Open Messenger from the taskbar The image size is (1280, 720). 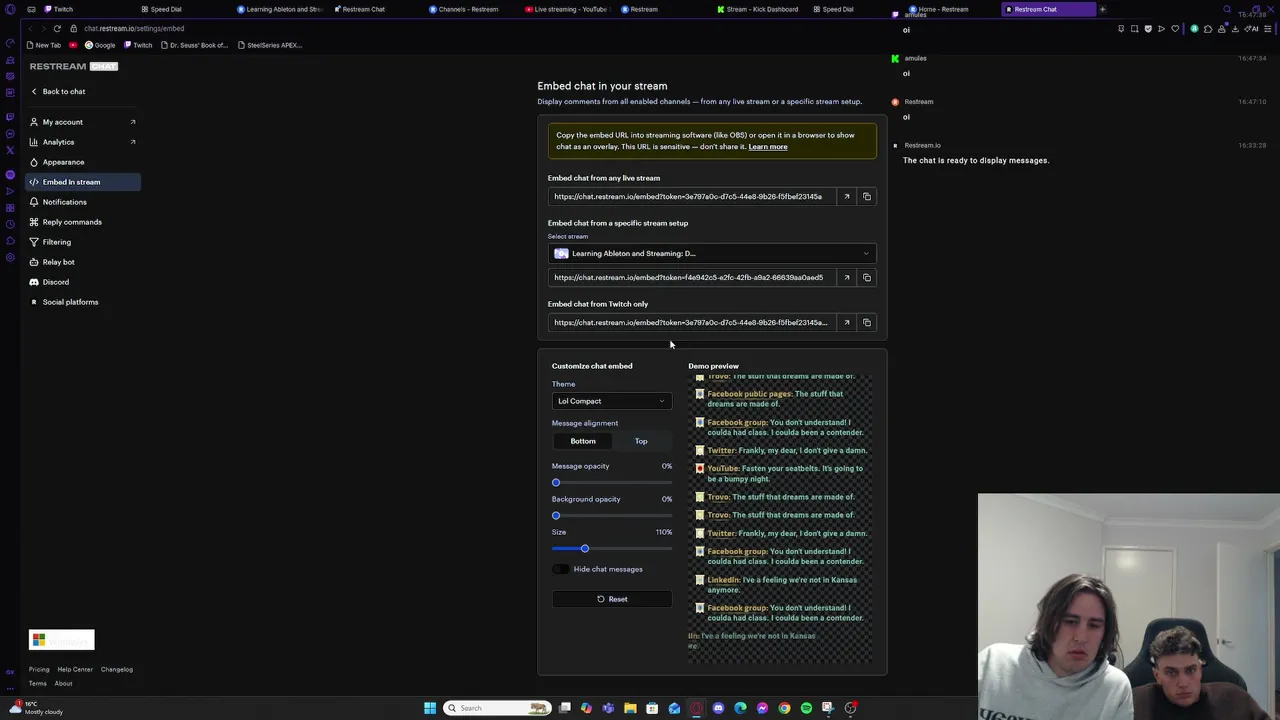coord(762,708)
